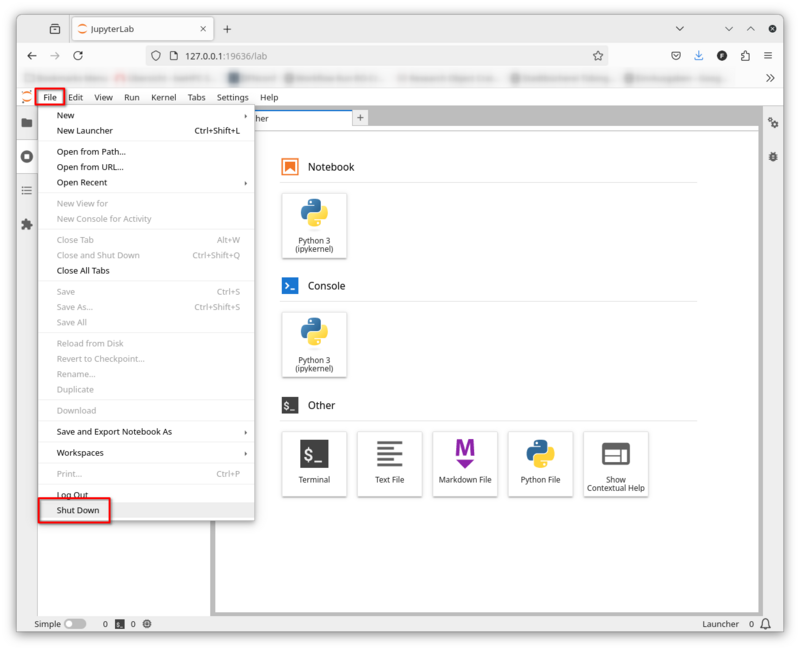The image size is (800, 650).
Task: Go back with browser back arrow
Action: click(32, 56)
